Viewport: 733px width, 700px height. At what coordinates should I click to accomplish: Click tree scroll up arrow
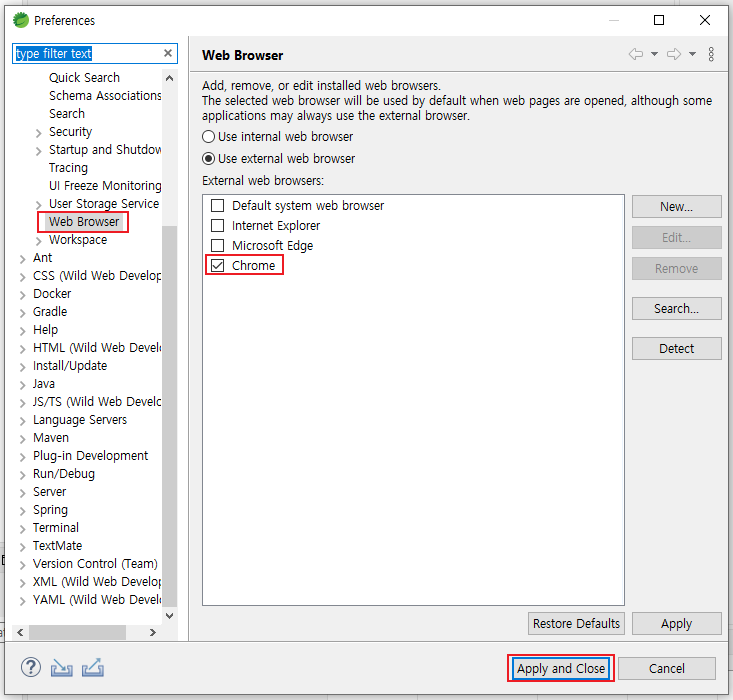tap(170, 78)
